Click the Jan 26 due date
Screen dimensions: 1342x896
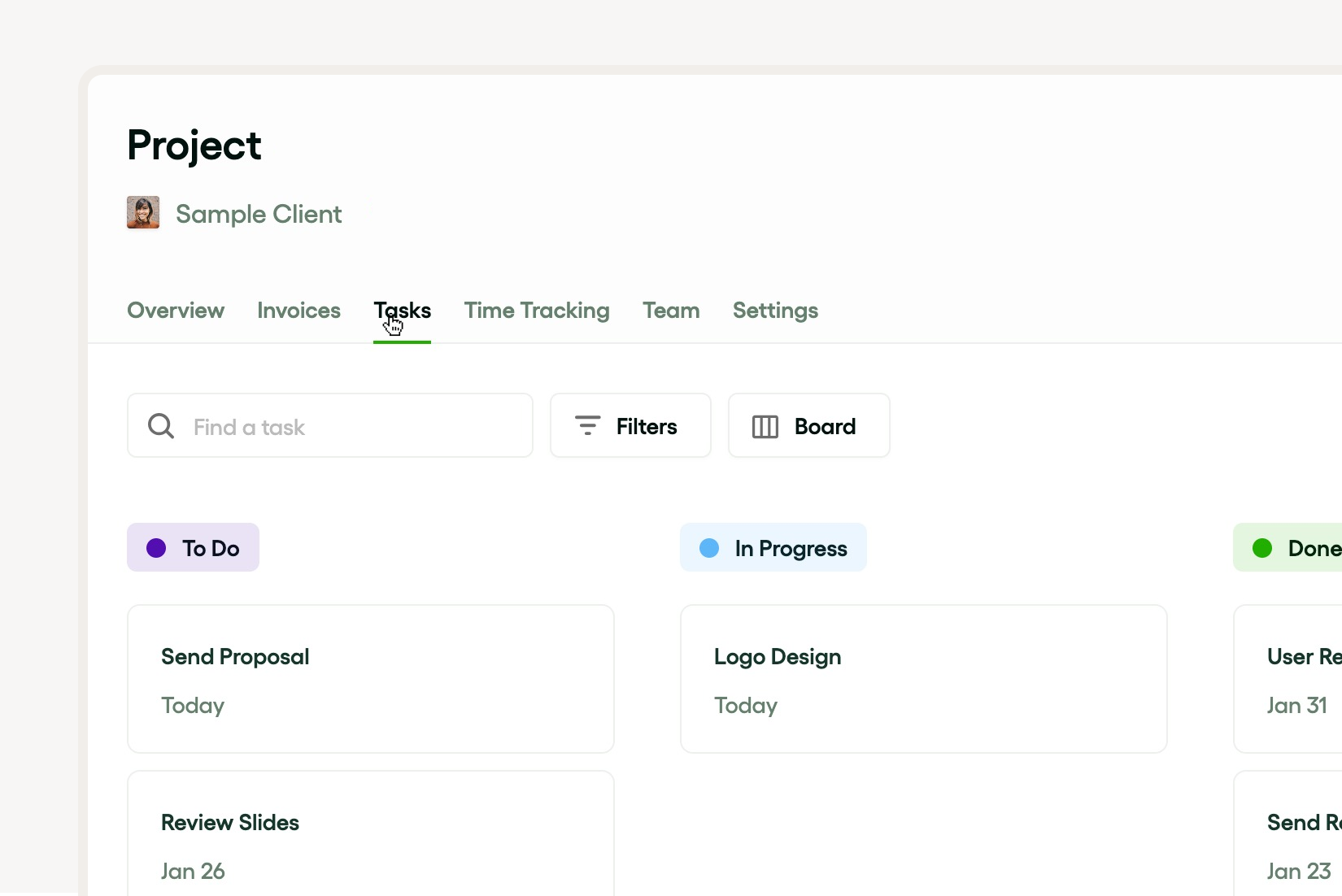pos(193,871)
